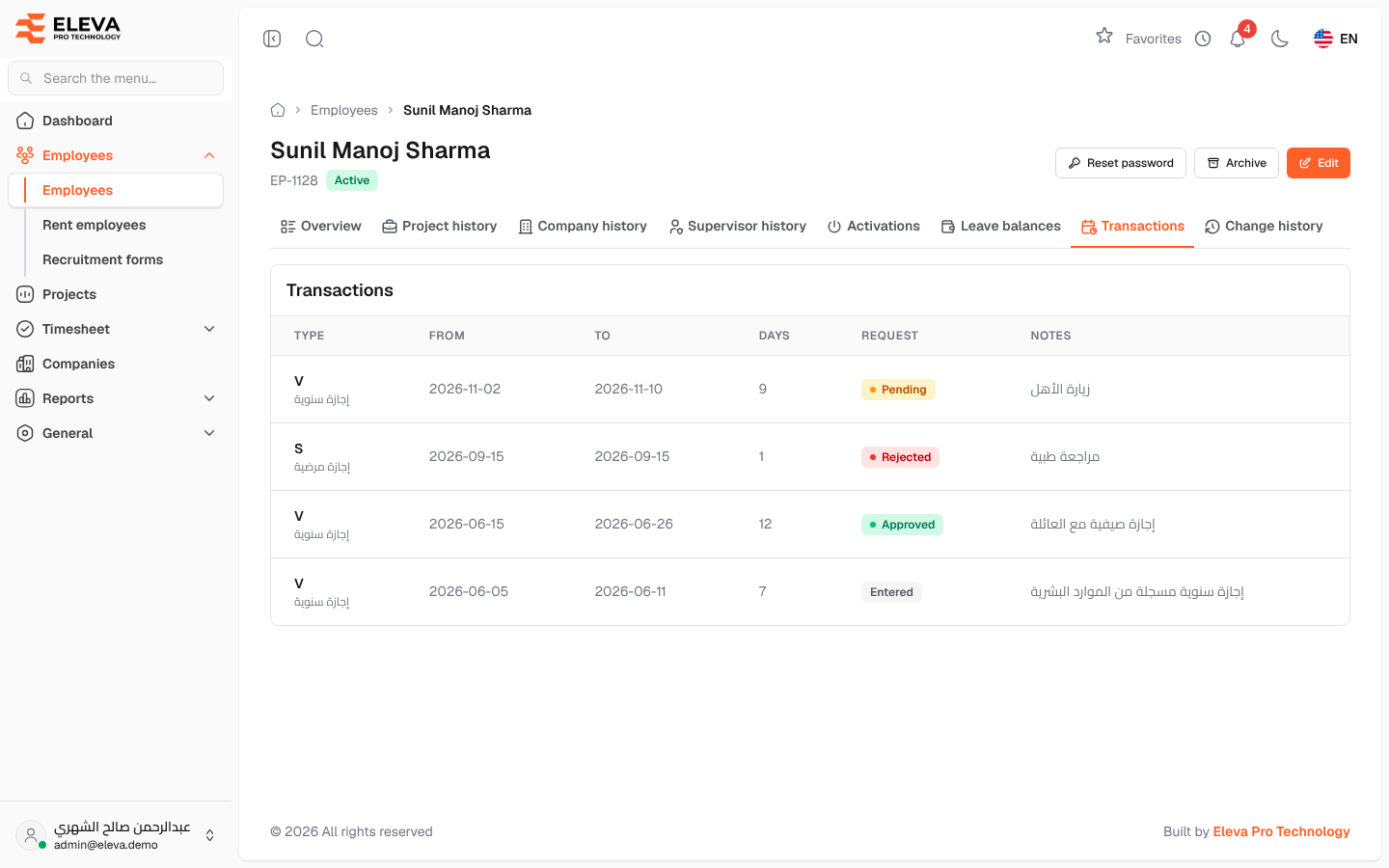Click the Active status badge
This screenshot has height=868, width=1389.
352,180
